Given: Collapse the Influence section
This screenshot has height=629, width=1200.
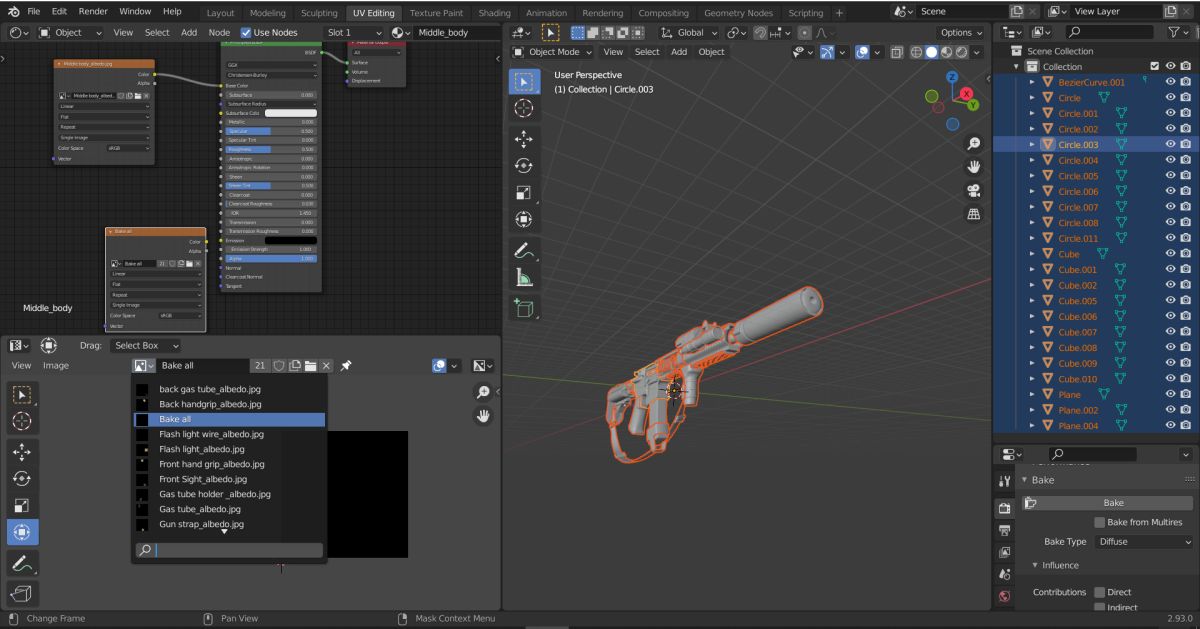Looking at the screenshot, I should [1036, 565].
